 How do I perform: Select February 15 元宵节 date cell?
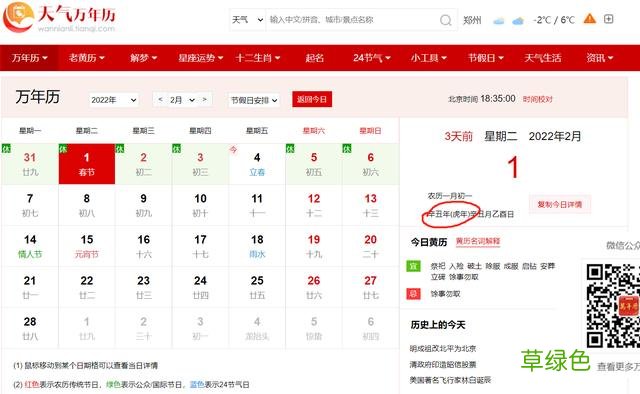[x=87, y=246]
